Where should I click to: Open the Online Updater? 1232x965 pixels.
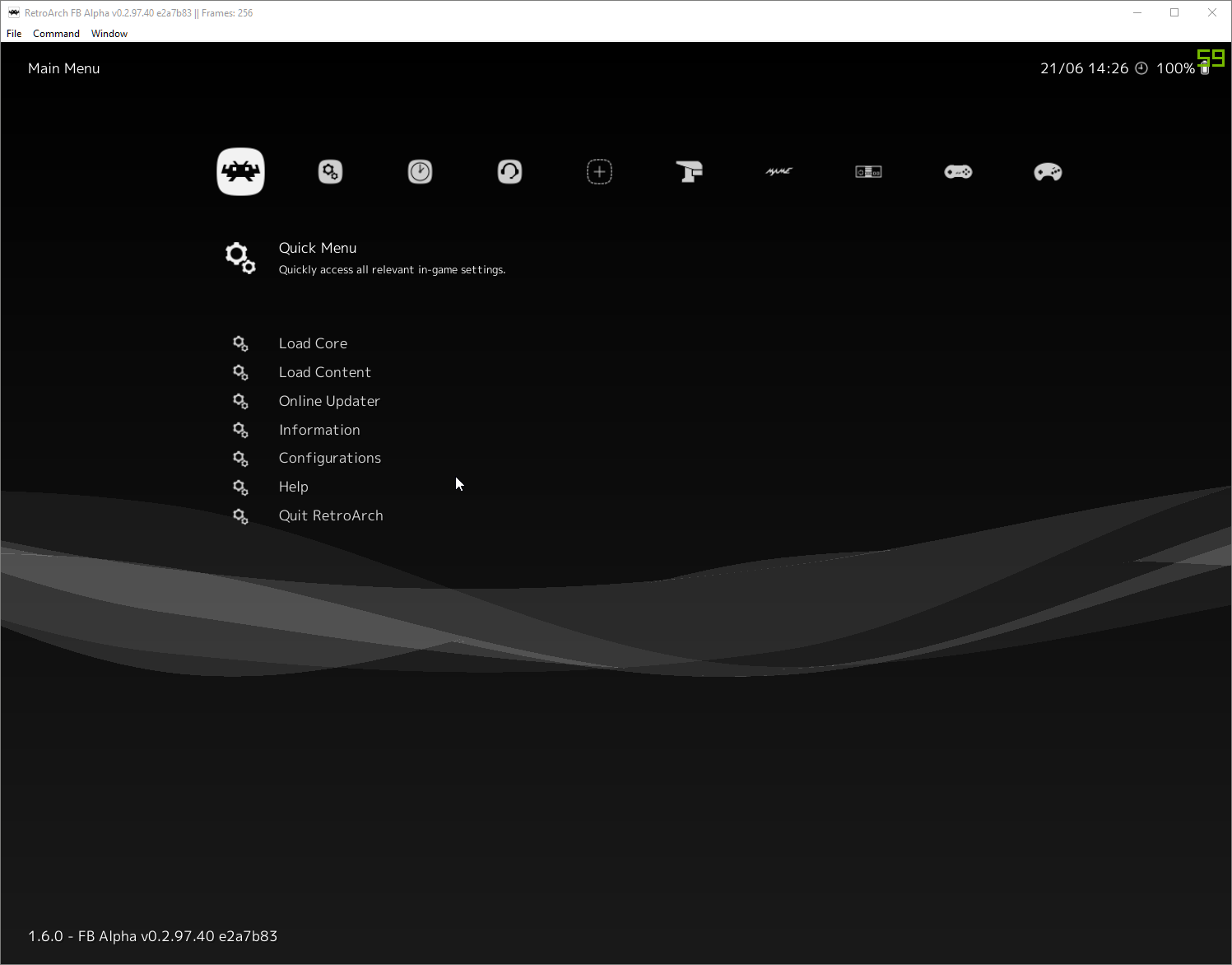(329, 401)
